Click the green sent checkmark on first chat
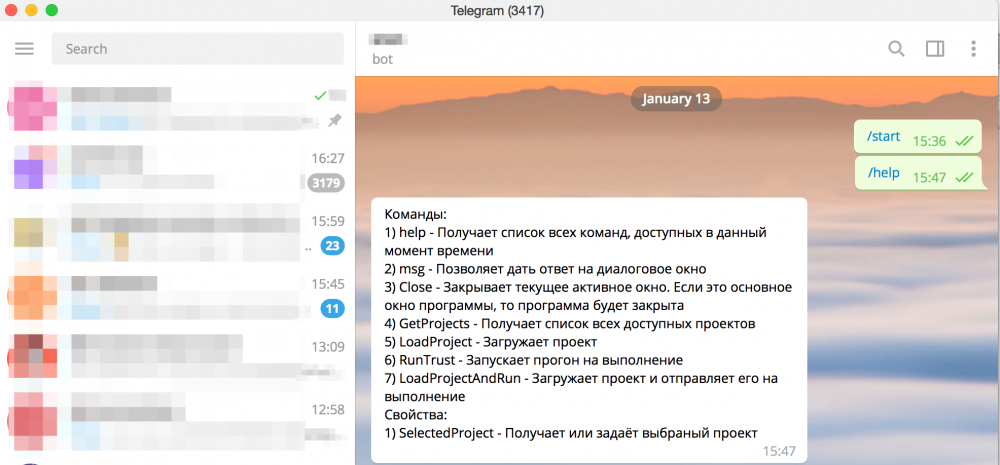The height and width of the screenshot is (465, 1000). point(320,96)
